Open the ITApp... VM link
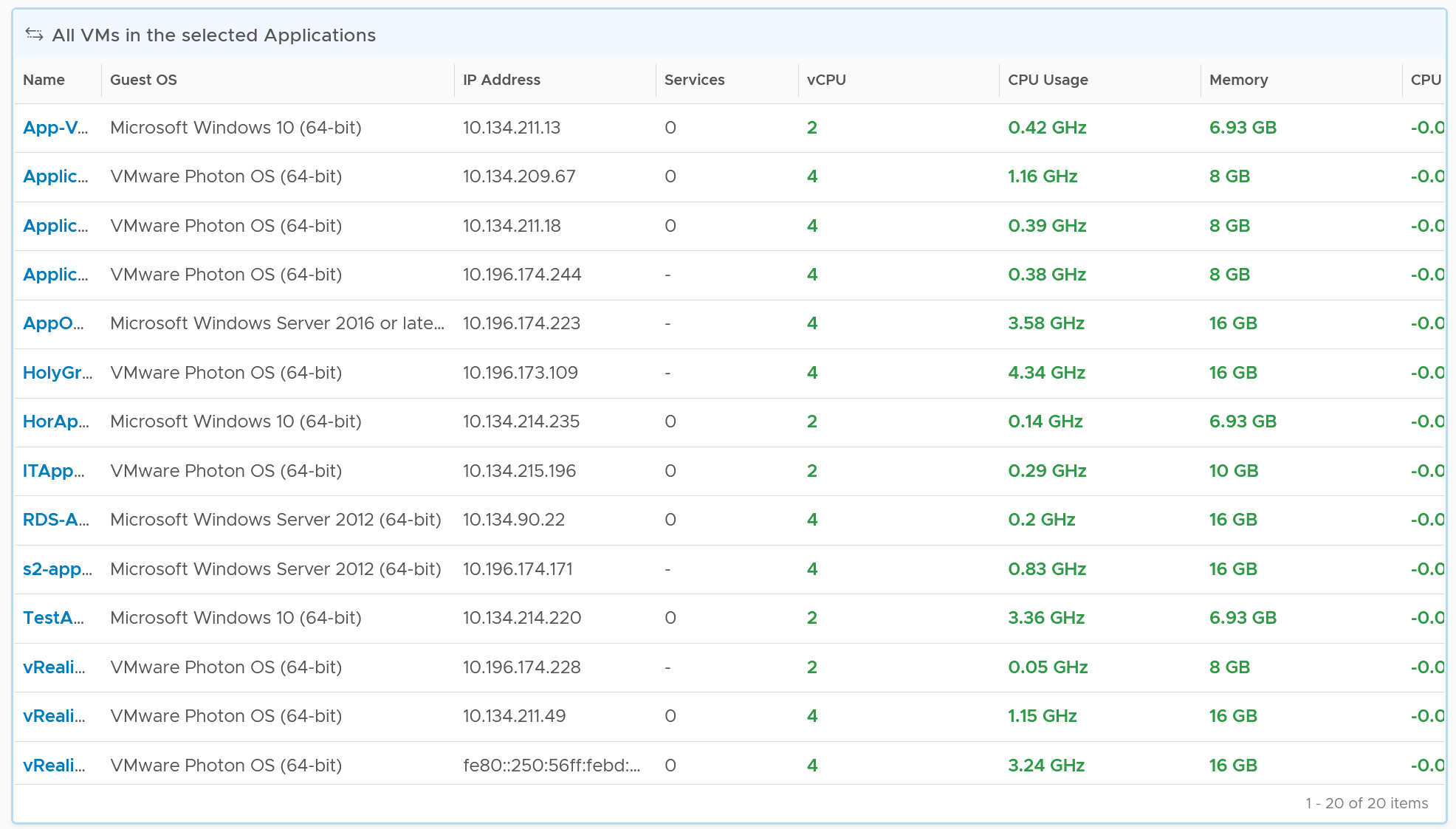Image resolution: width=1456 pixels, height=829 pixels. coord(54,471)
